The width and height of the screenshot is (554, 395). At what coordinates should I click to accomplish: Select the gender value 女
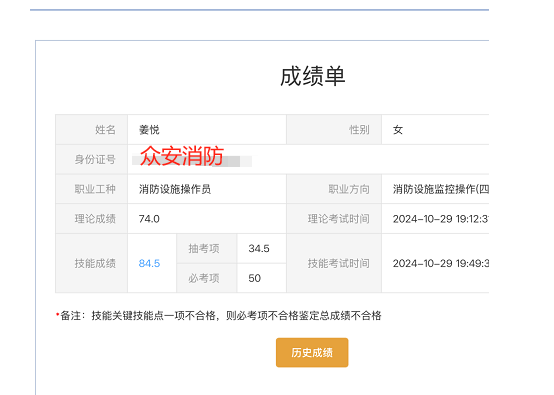point(398,130)
